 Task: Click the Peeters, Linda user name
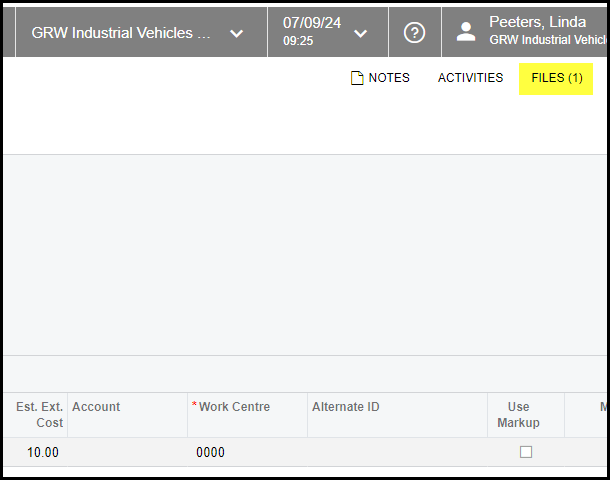pyautogui.click(x=537, y=22)
